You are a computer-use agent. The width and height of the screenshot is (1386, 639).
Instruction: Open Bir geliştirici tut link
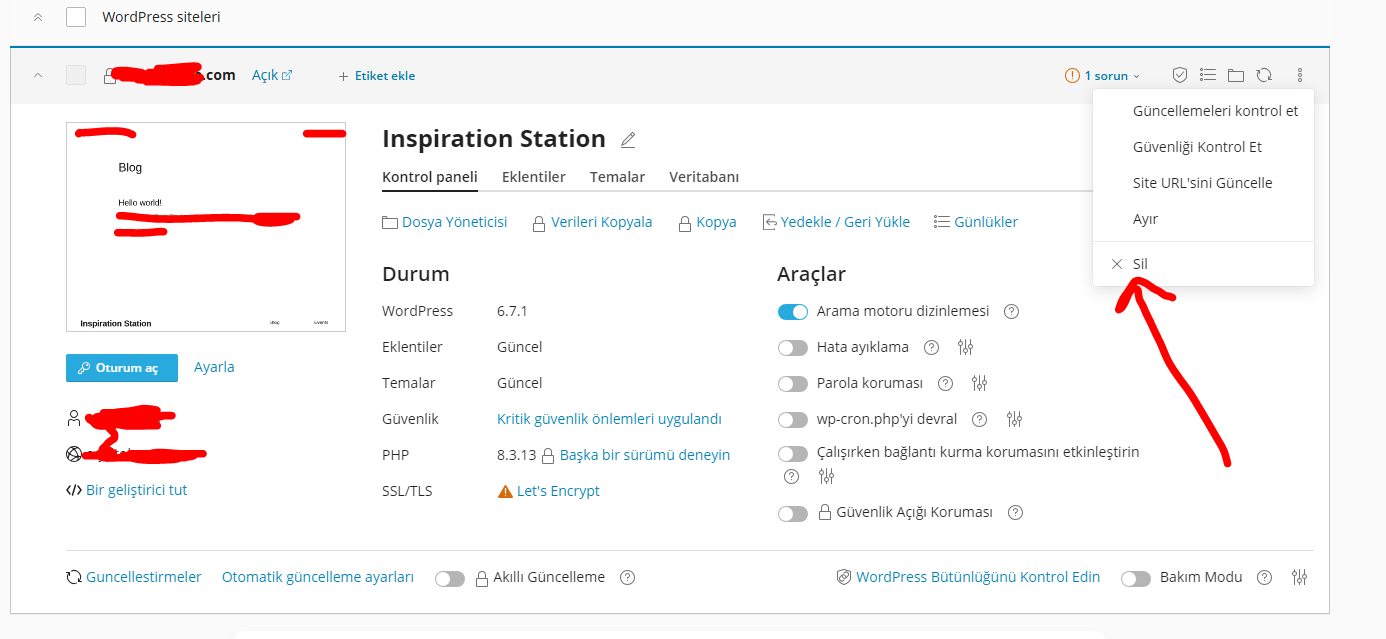pyautogui.click(x=127, y=490)
